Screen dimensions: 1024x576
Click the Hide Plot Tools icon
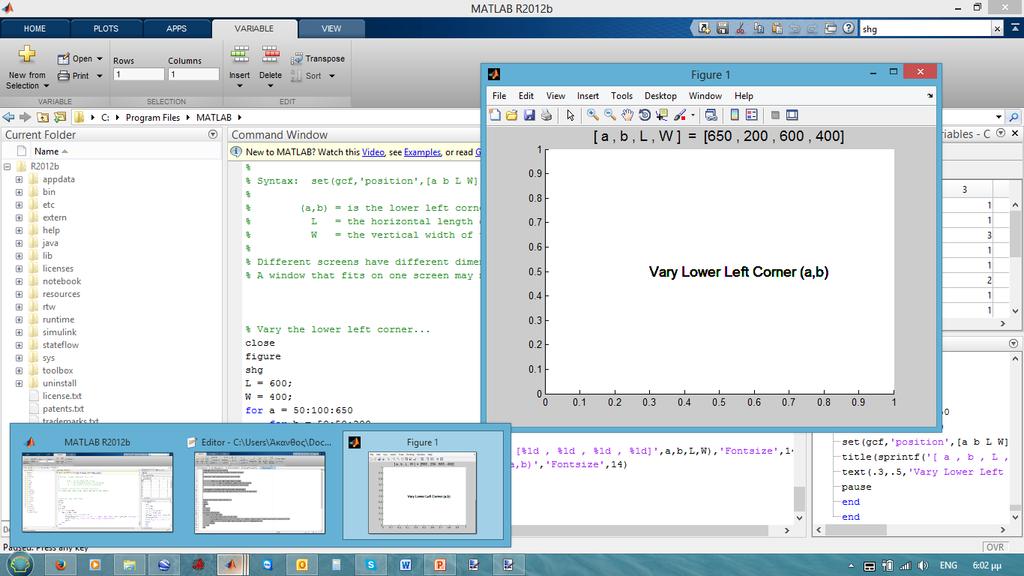(775, 115)
